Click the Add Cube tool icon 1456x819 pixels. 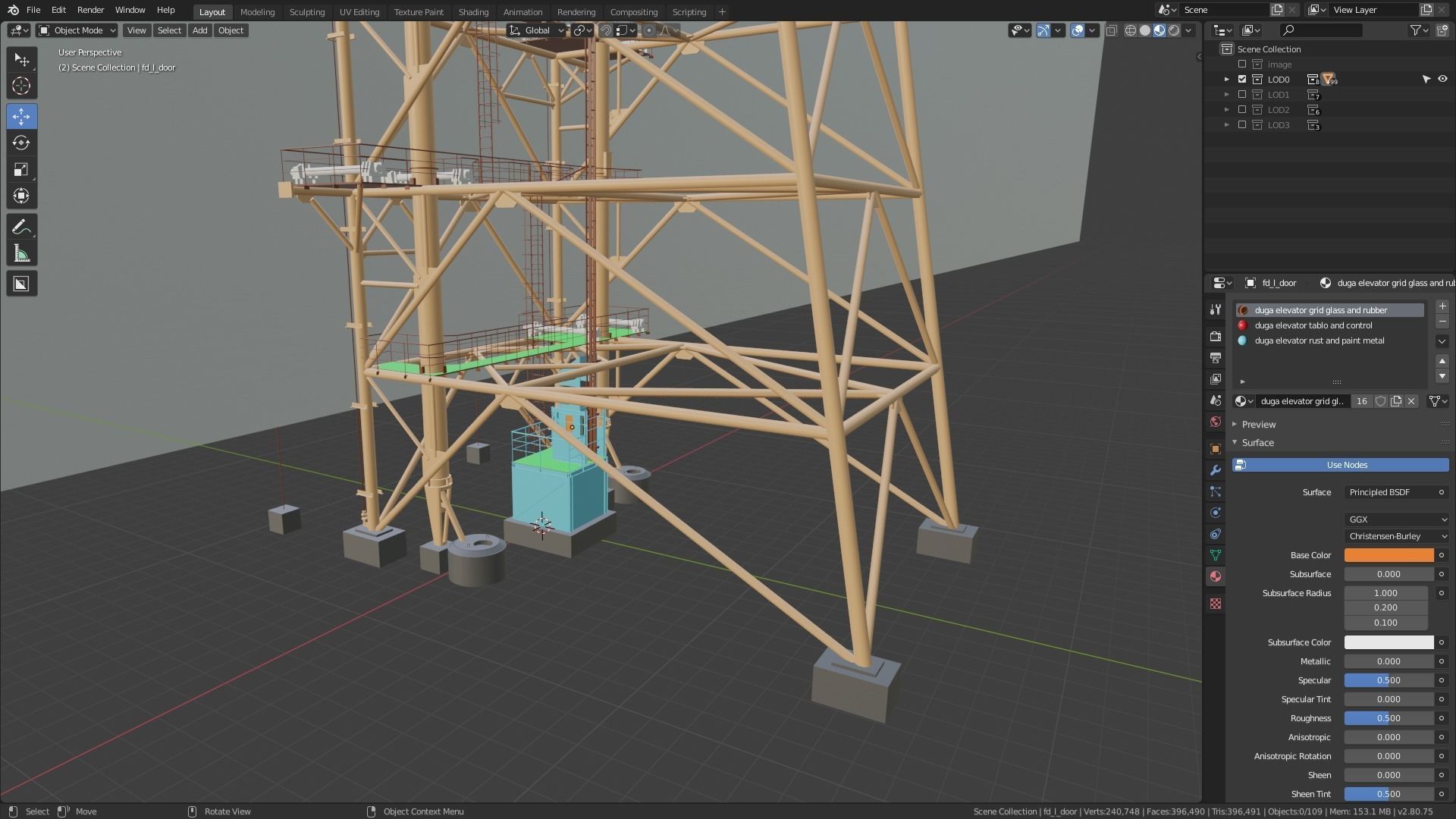click(21, 284)
